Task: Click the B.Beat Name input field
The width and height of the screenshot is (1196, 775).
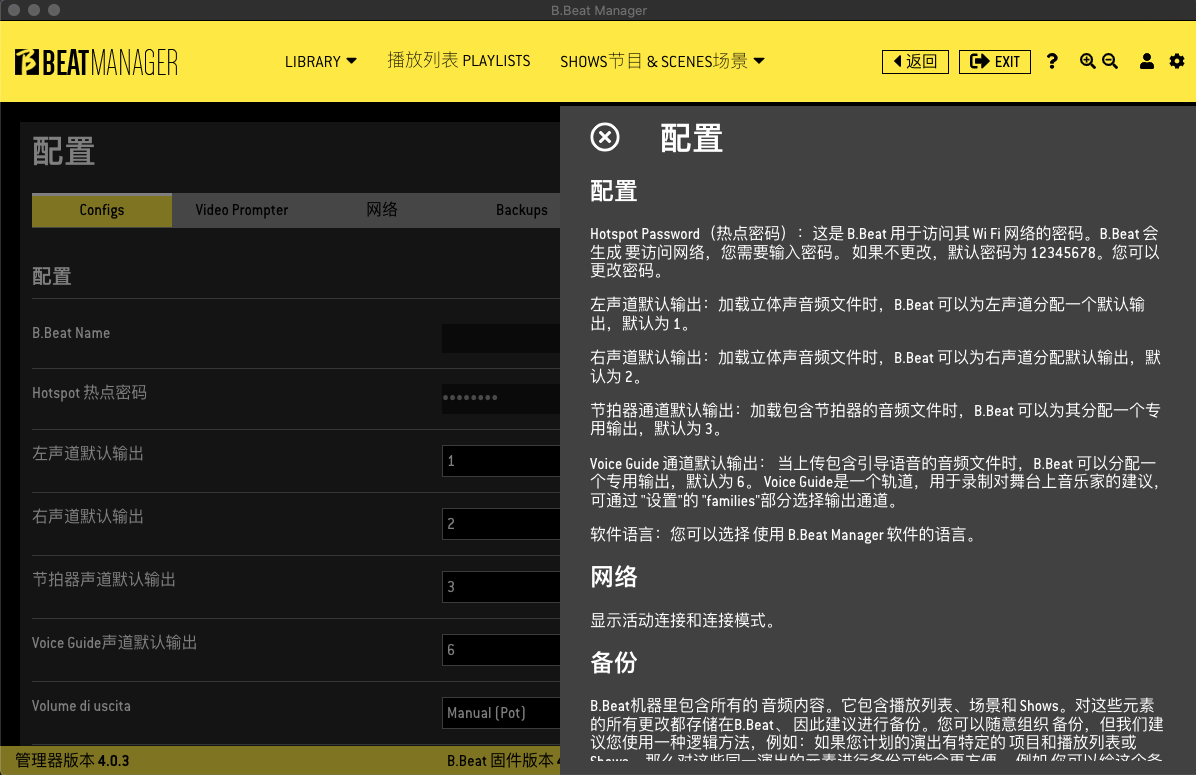Action: 501,339
